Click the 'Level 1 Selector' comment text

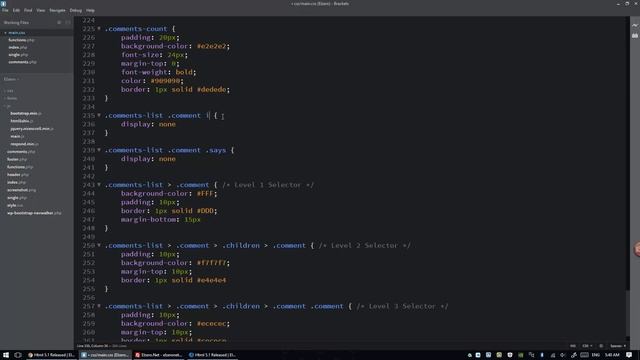click(x=268, y=185)
